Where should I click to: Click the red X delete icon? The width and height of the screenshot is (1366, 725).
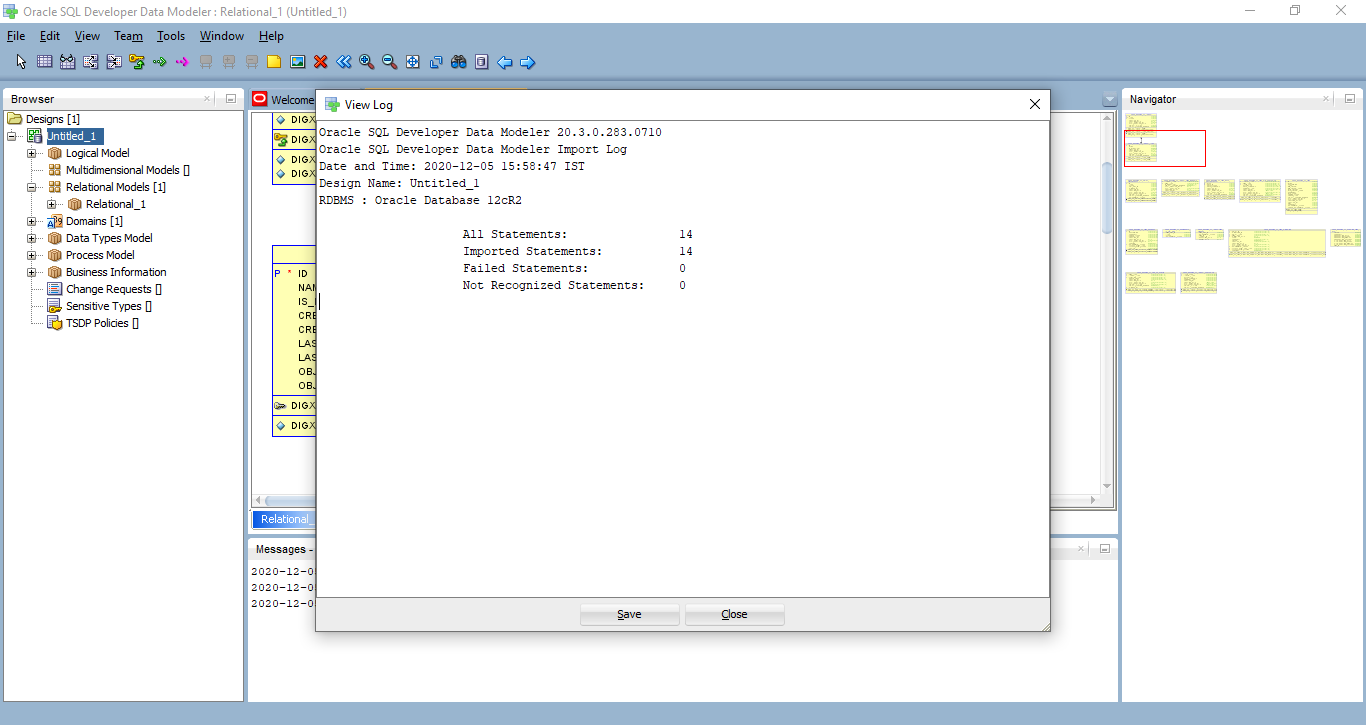coord(321,62)
